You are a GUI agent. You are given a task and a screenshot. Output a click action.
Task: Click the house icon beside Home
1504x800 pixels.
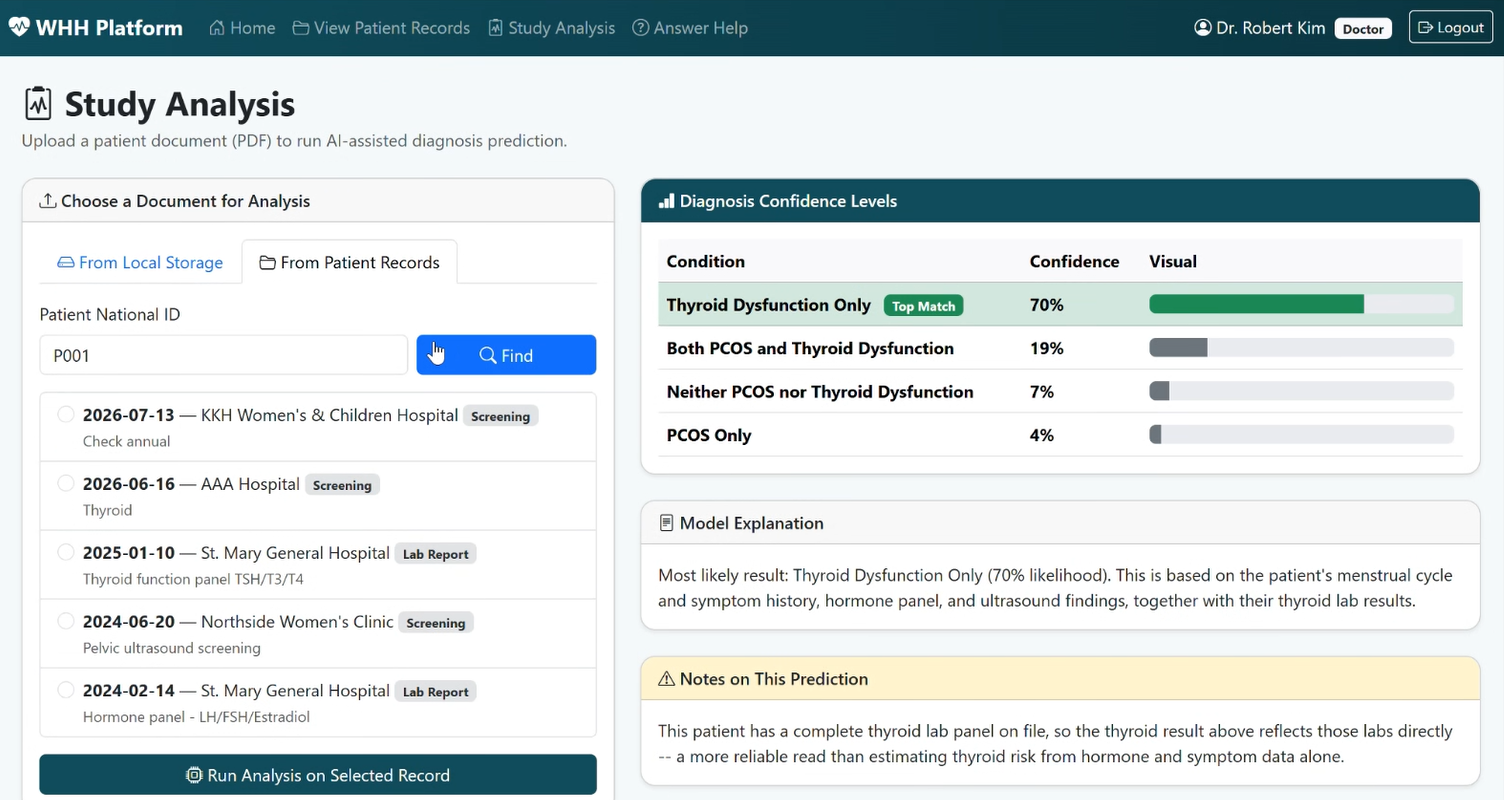[x=217, y=28]
